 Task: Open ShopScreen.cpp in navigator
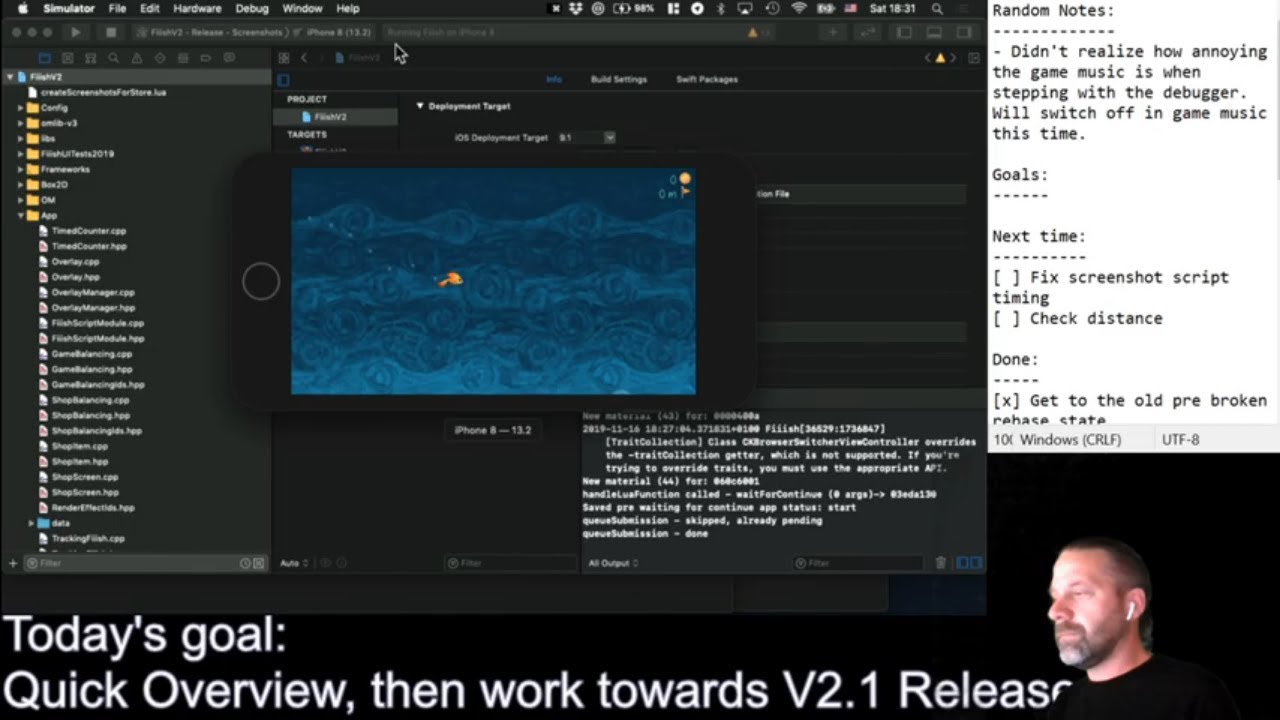click(85, 477)
